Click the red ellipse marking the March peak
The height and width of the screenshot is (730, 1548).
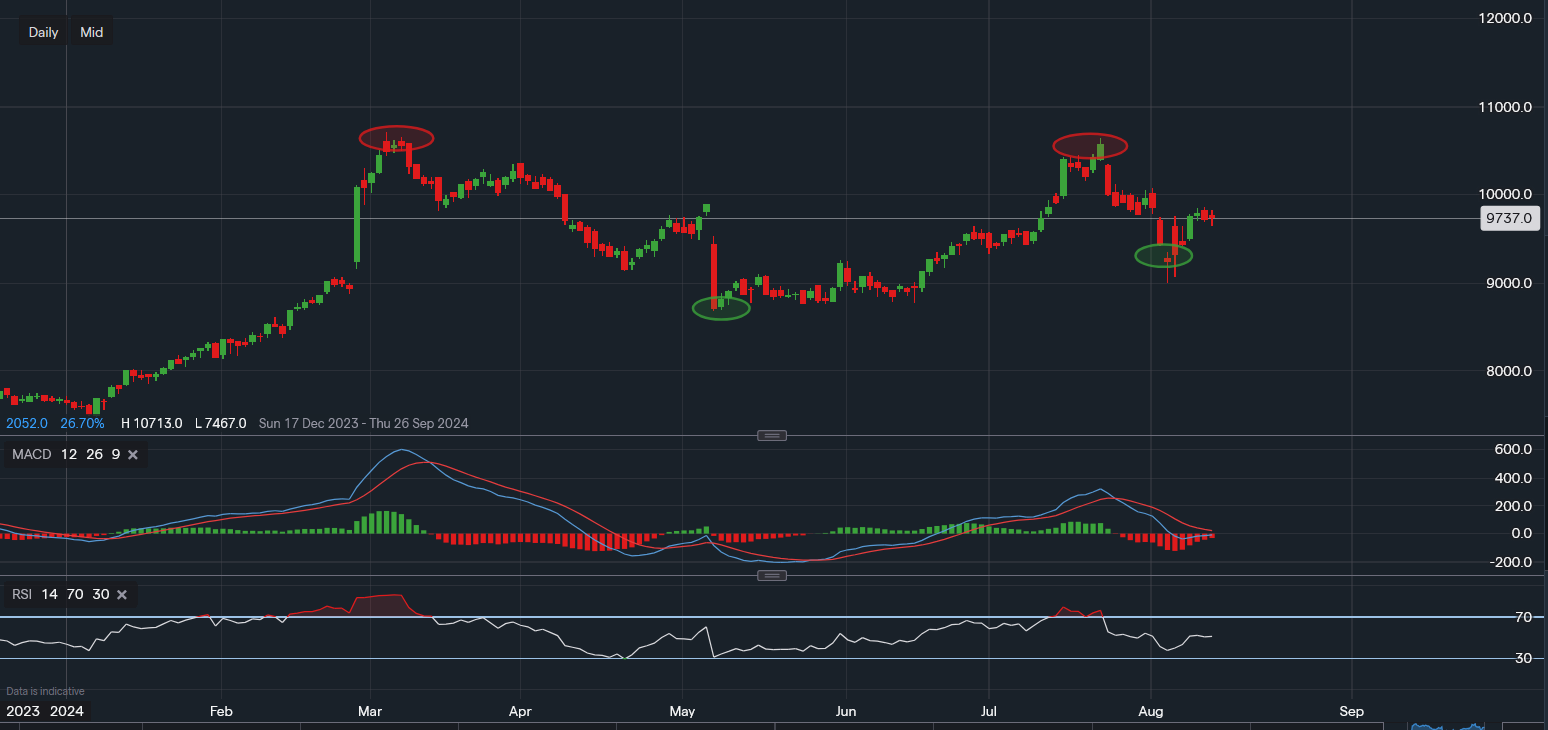tap(396, 138)
